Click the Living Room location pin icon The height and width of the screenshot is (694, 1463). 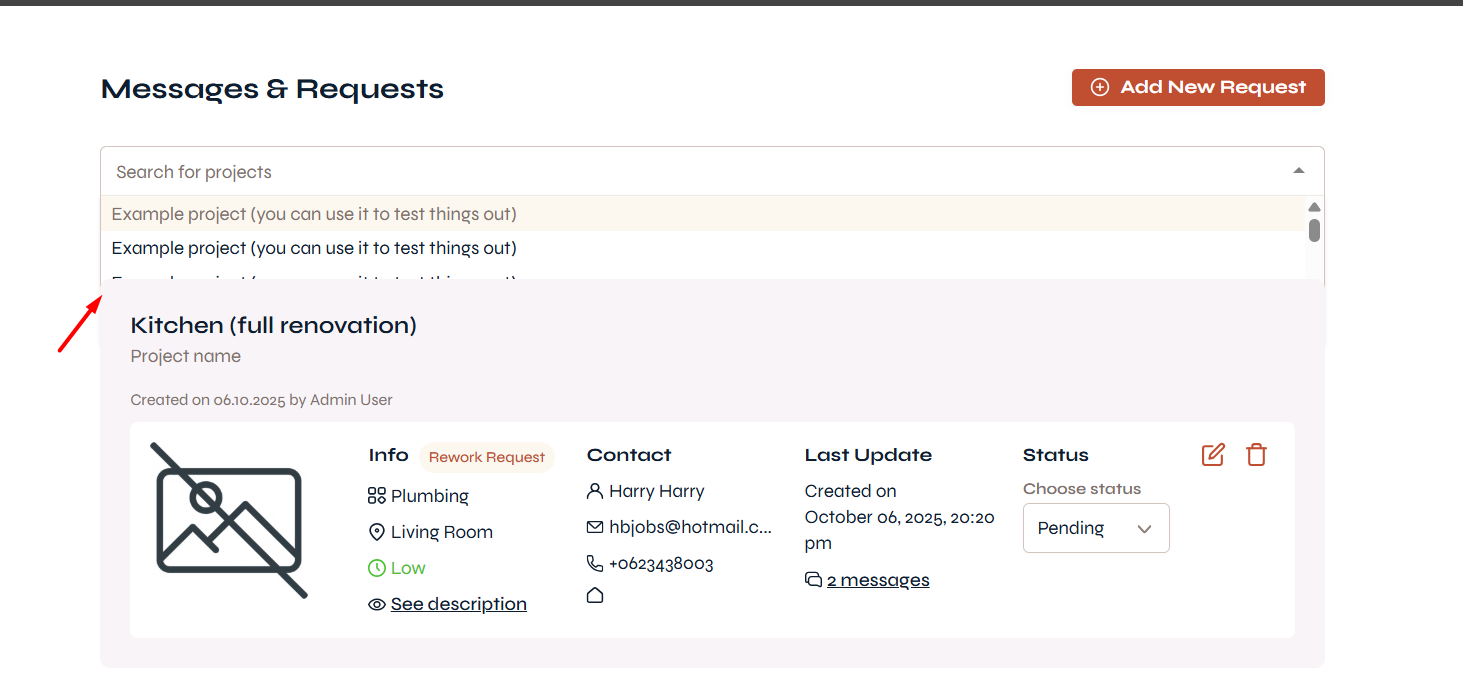[377, 532]
